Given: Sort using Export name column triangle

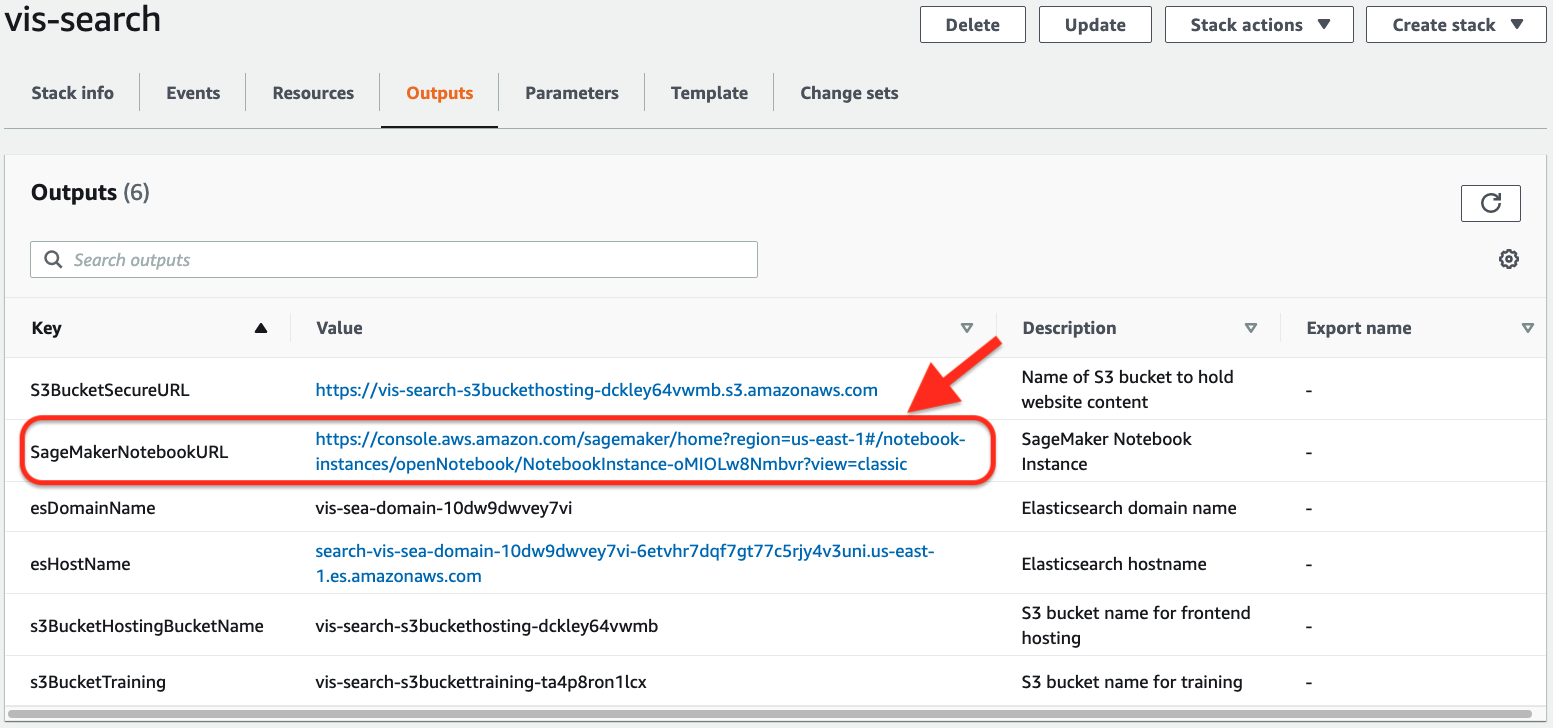Looking at the screenshot, I should tap(1527, 328).
